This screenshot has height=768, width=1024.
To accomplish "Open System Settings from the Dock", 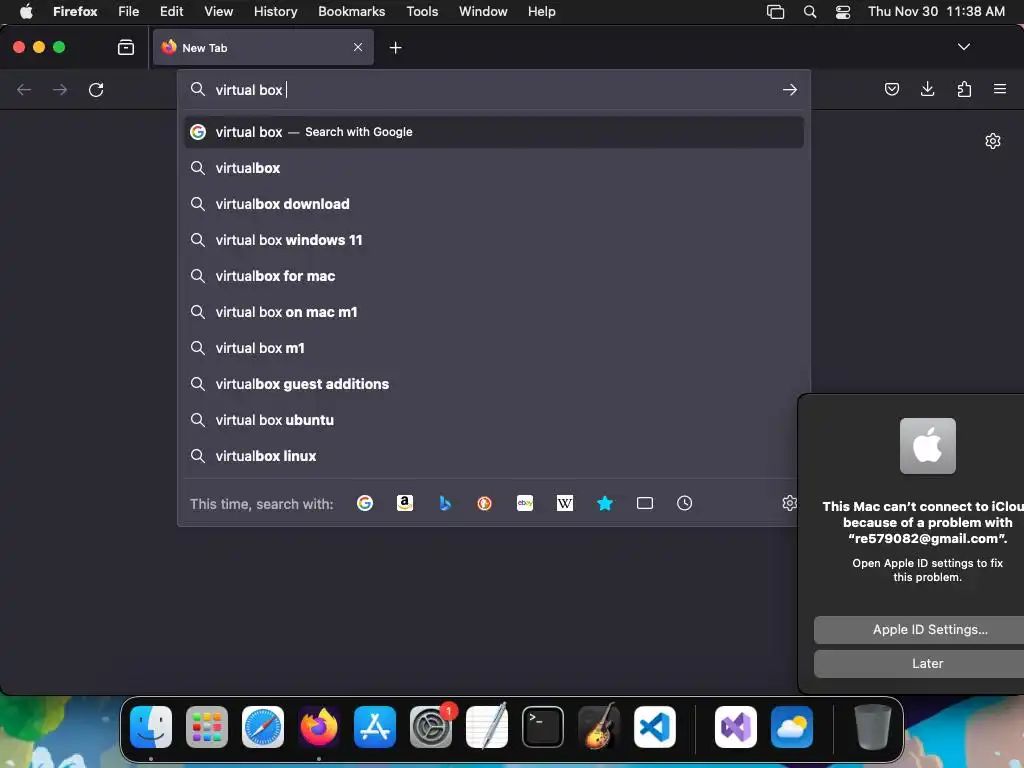I will tap(431, 727).
